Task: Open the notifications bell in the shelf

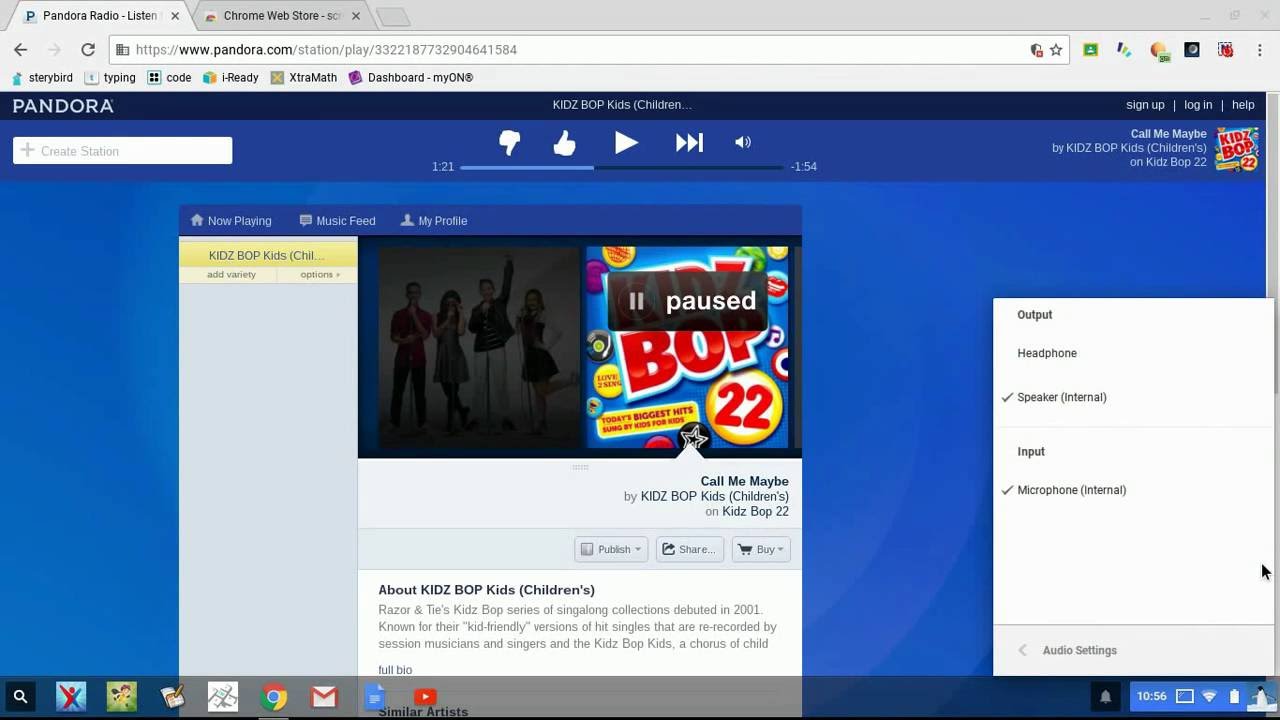Action: [x=1106, y=697]
